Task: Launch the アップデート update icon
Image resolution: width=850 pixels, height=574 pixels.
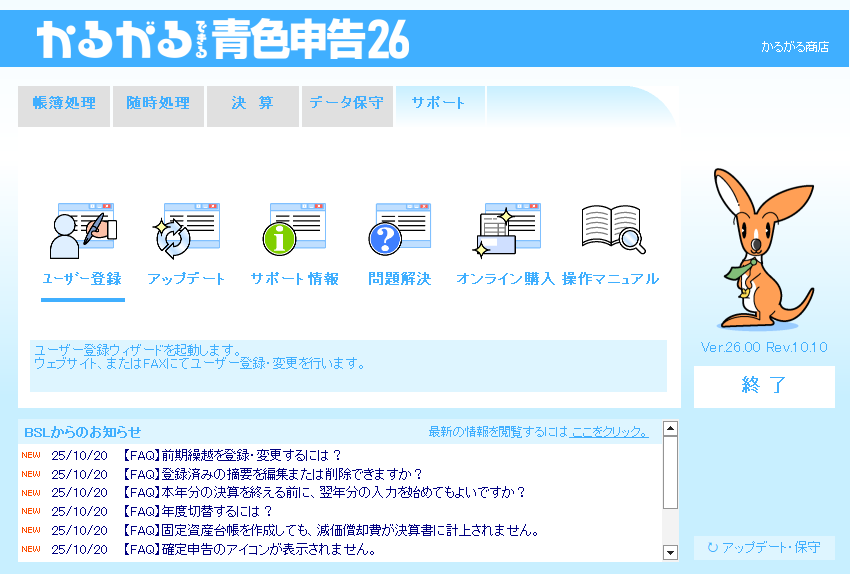Action: 185,231
